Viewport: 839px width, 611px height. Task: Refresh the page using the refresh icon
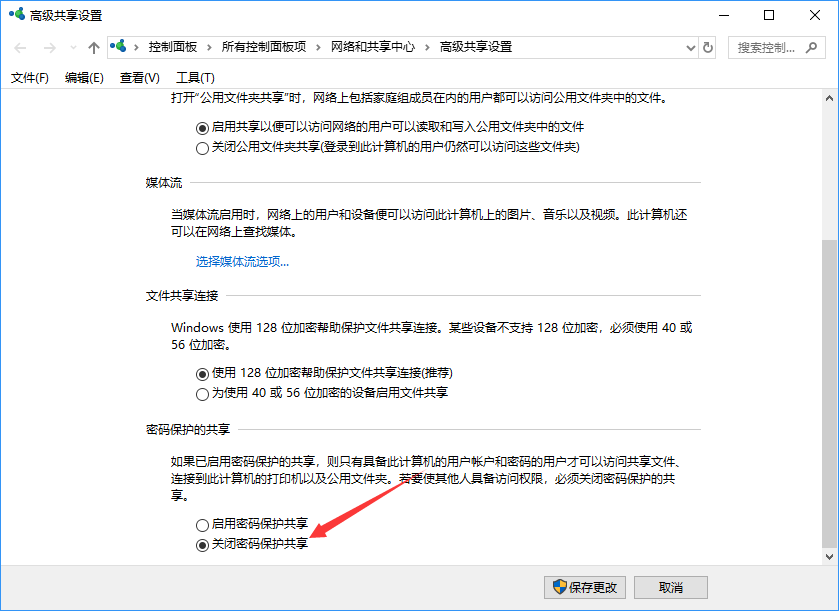[708, 48]
